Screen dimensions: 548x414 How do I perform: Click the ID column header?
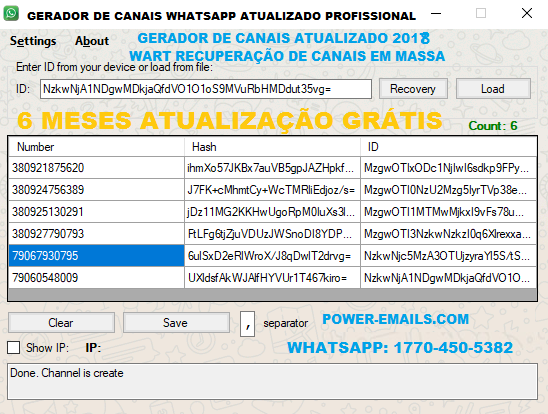(449, 147)
